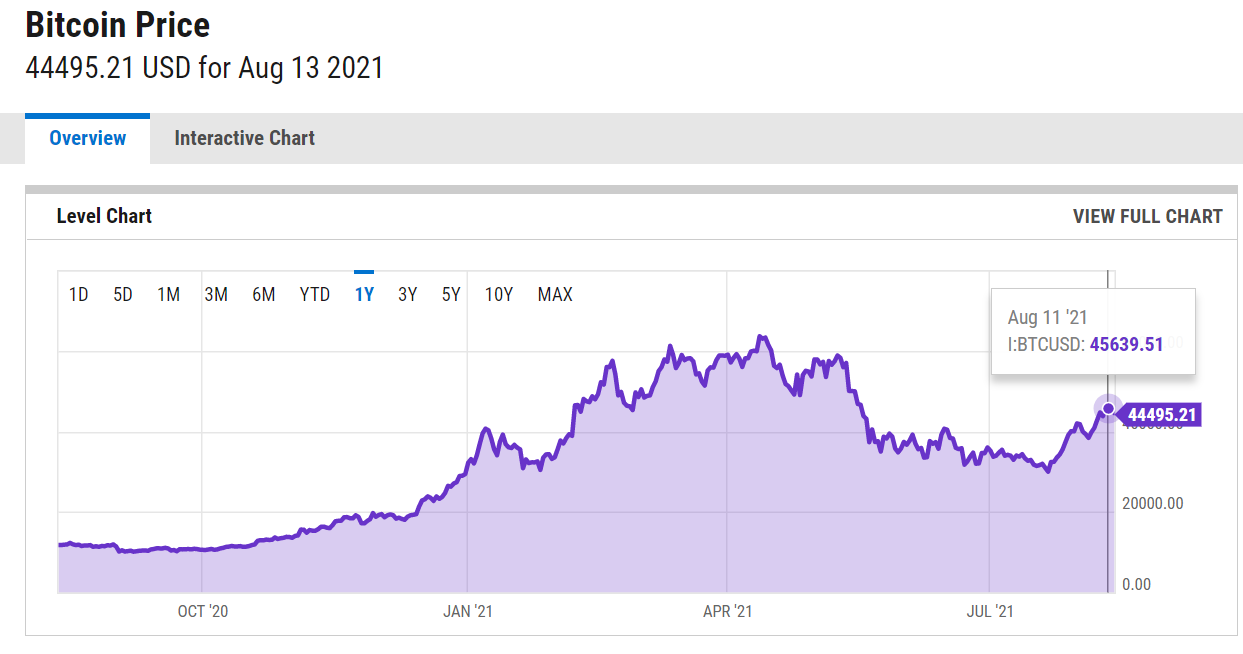Select the 3M time range
The width and height of the screenshot is (1243, 654).
(x=216, y=294)
